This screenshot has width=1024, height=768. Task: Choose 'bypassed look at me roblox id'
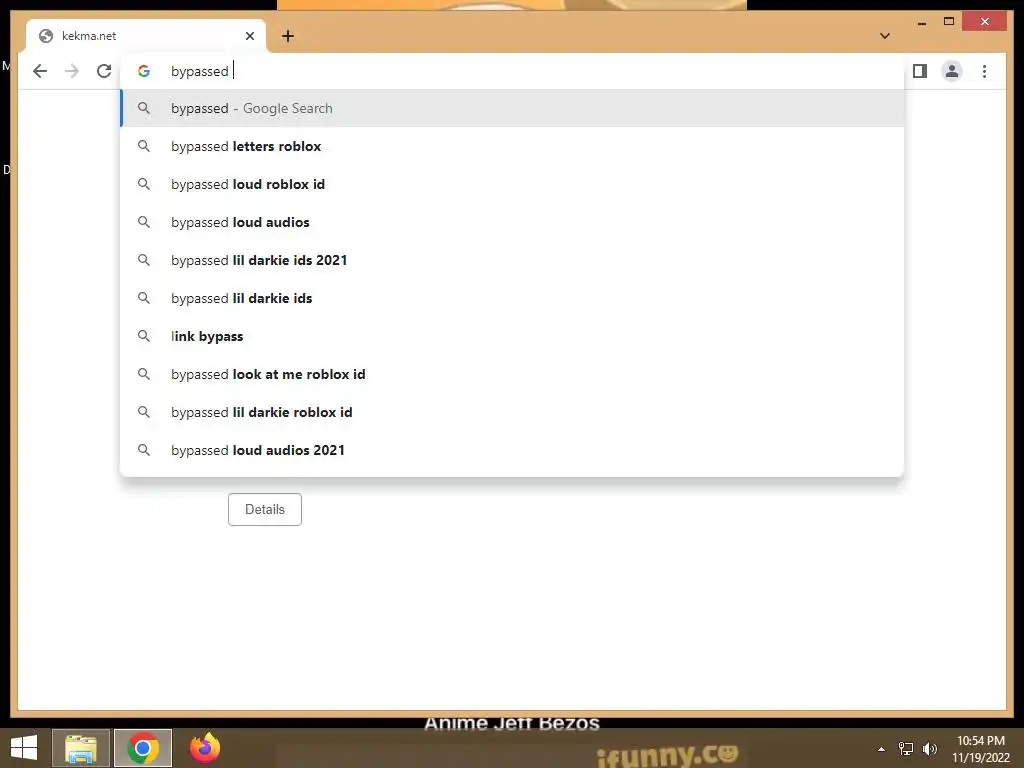point(513,374)
